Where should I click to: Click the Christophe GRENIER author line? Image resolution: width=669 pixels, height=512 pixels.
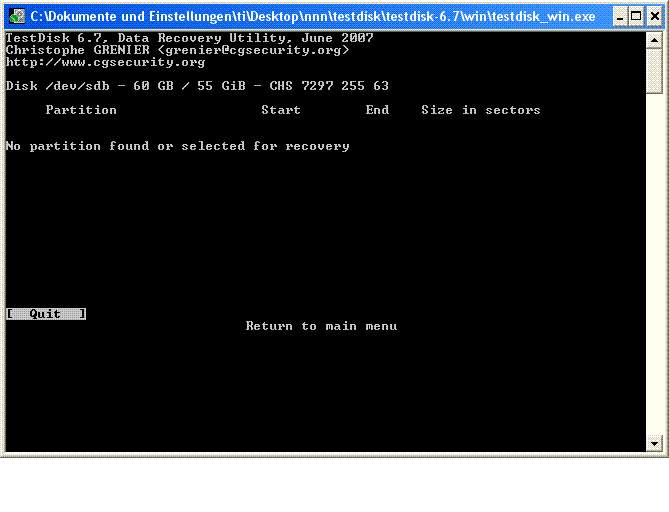point(177,50)
